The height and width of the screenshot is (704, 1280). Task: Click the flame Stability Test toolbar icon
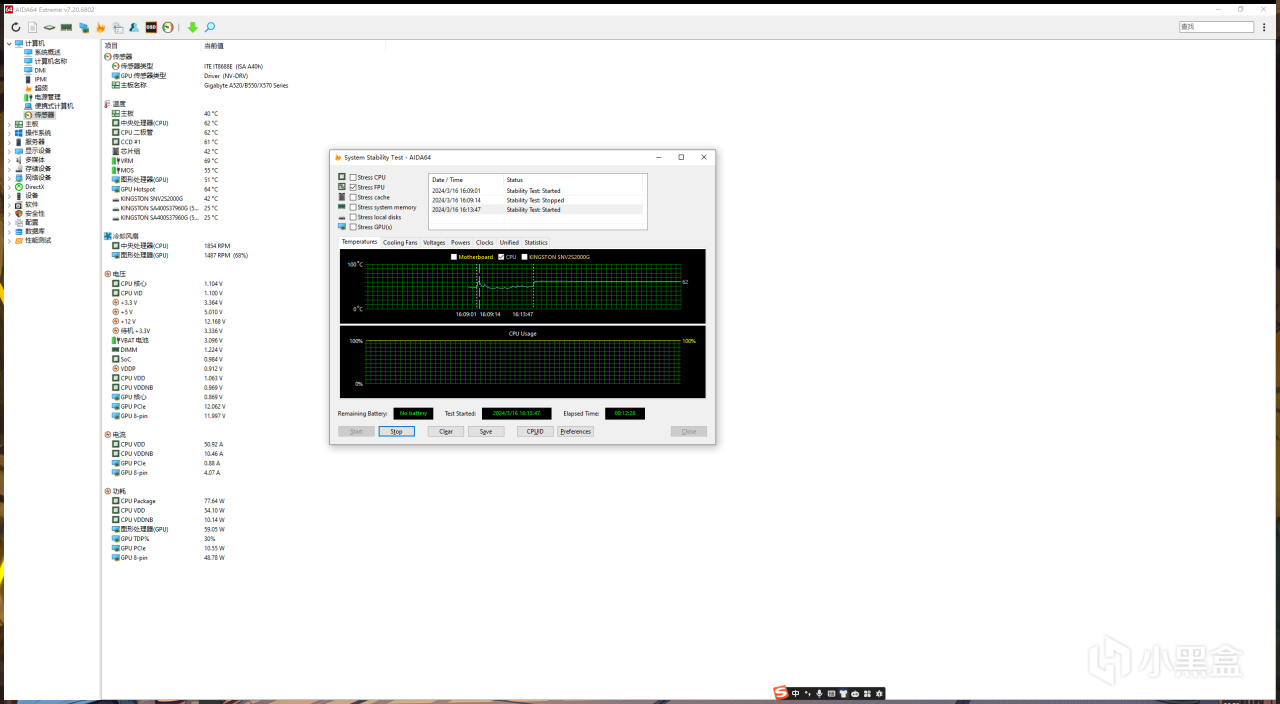click(x=100, y=27)
